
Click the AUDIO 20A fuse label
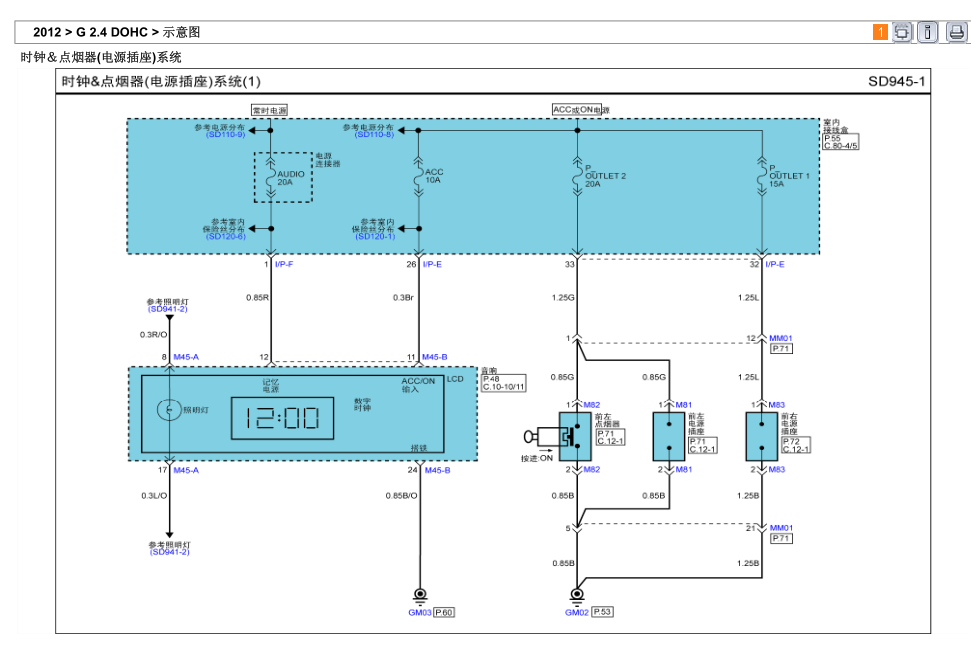tap(290, 178)
